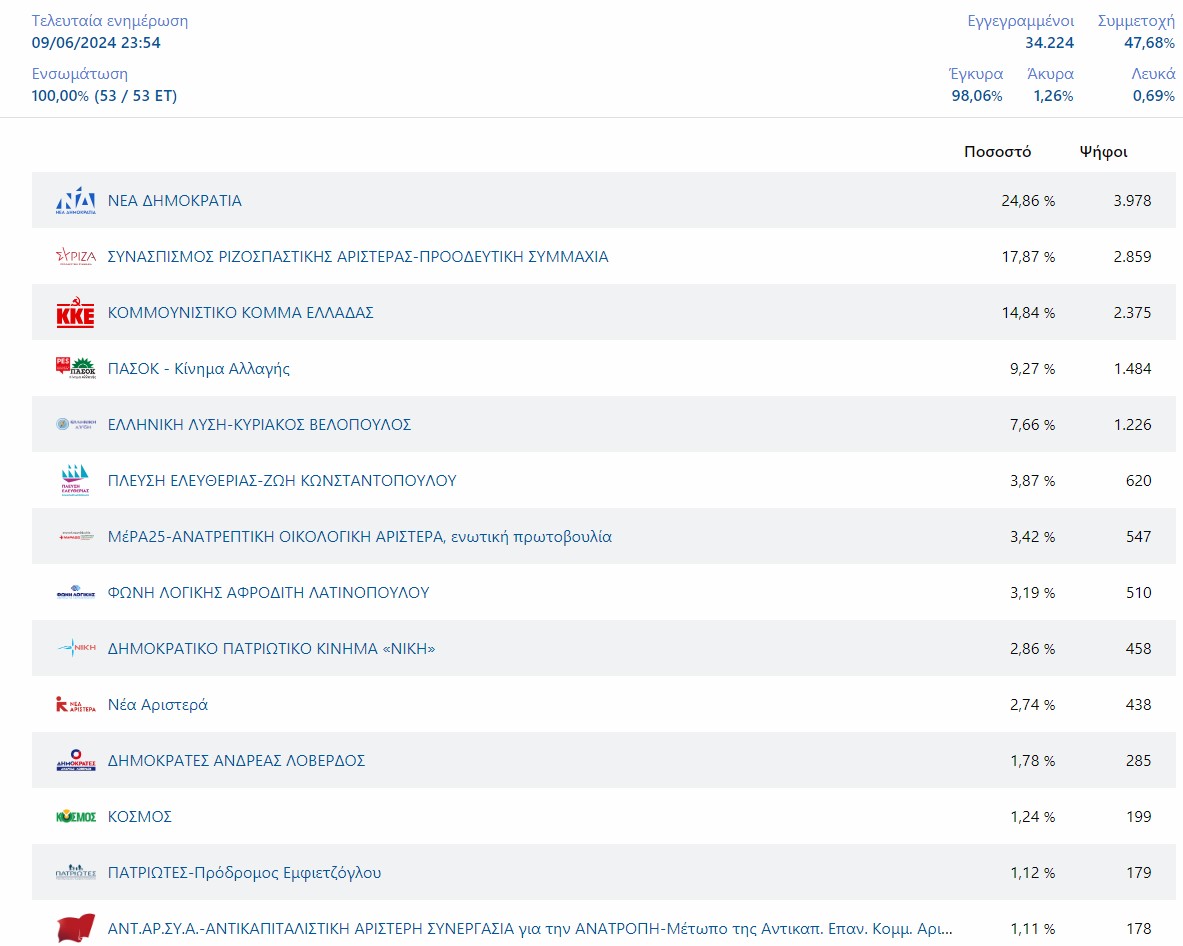Click the Πλεύση Ελευθερίας sailboat logo
The width and height of the screenshot is (1183, 946).
75,481
